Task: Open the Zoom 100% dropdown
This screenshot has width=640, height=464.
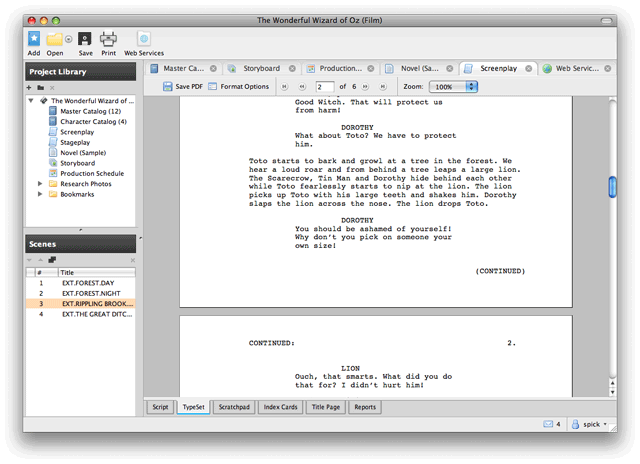Action: click(x=453, y=87)
